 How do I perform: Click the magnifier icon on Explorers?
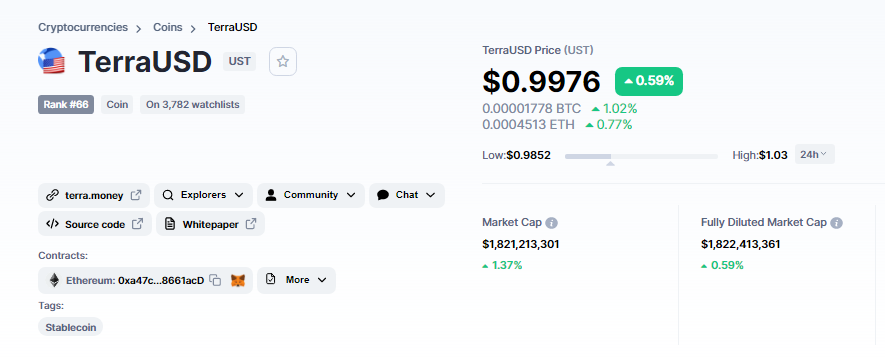(168, 195)
